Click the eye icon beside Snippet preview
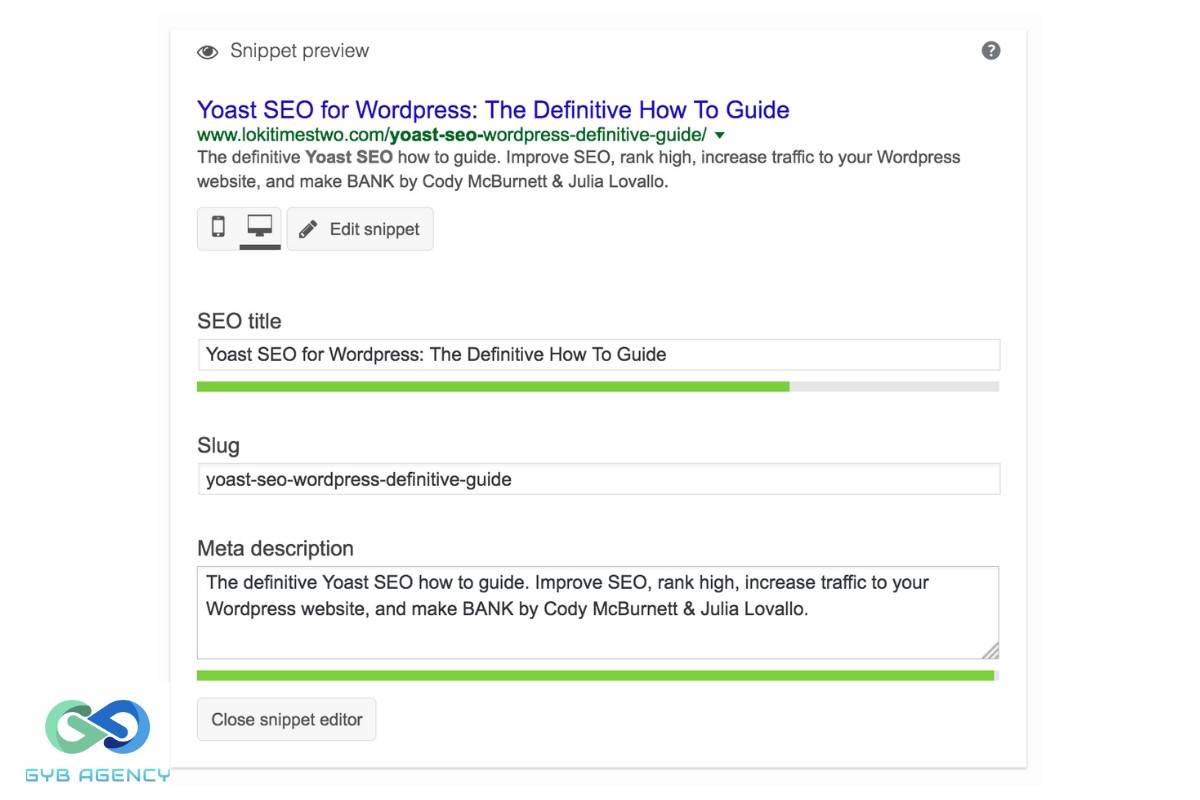This screenshot has height=800, width=1200. 207,52
